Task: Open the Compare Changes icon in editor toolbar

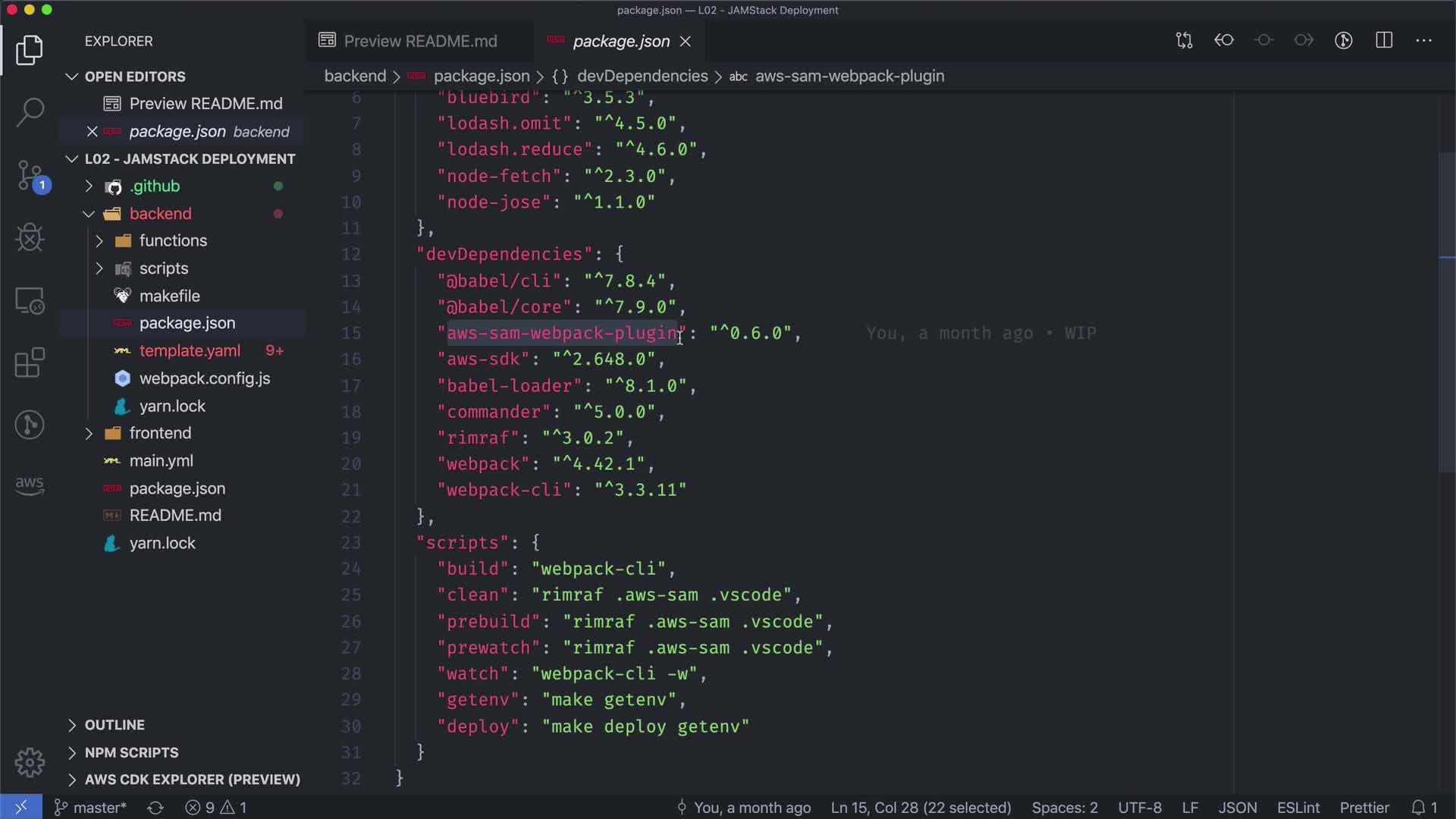Action: tap(1184, 41)
